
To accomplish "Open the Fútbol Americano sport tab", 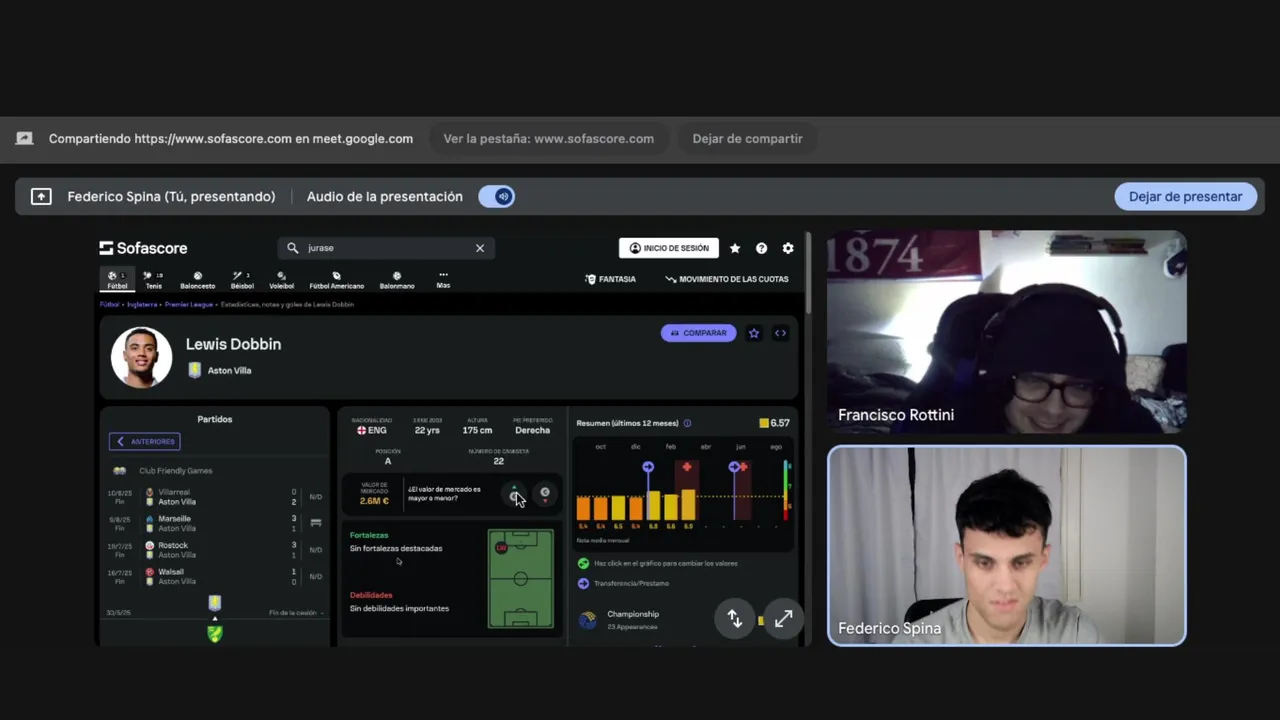I will [x=336, y=280].
